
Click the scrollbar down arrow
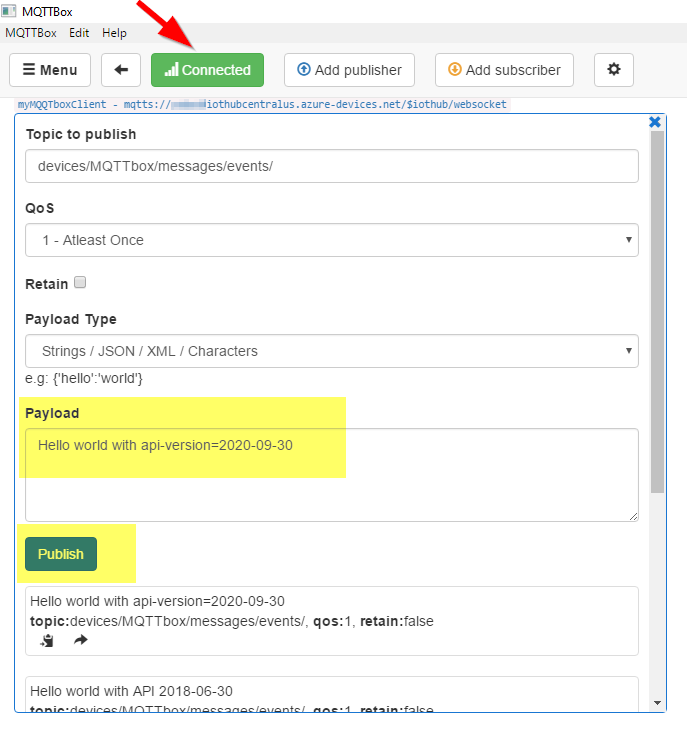click(x=657, y=703)
